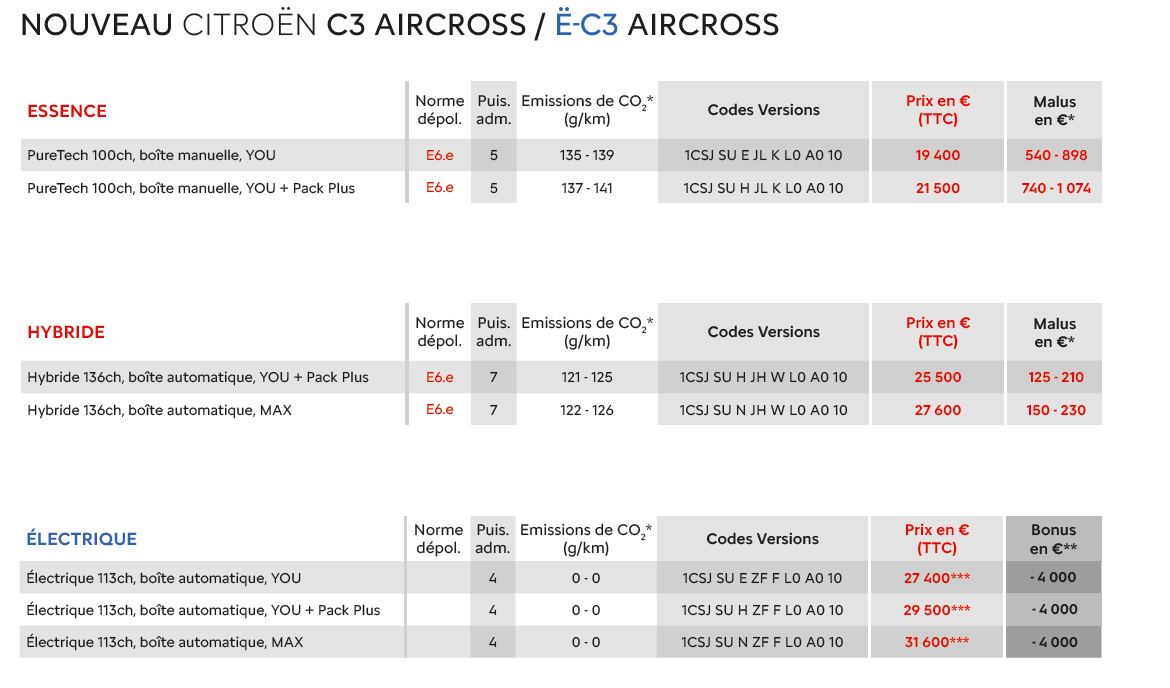Select version code 1CSJ SU N JH W L0 A0 10
The image size is (1170, 688).
tap(763, 410)
